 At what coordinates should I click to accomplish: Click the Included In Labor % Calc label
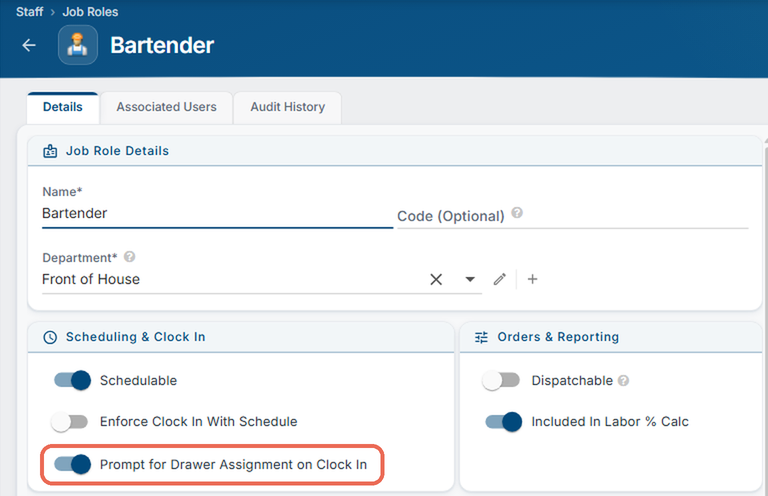610,422
